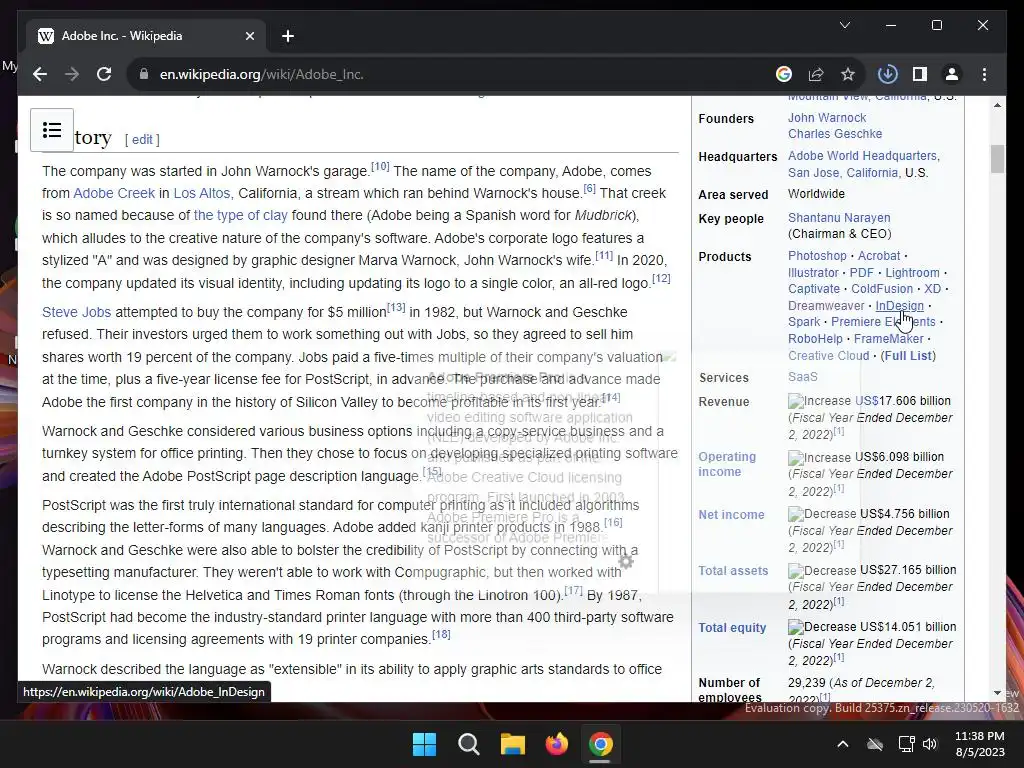View site information lock icon

[144, 74]
